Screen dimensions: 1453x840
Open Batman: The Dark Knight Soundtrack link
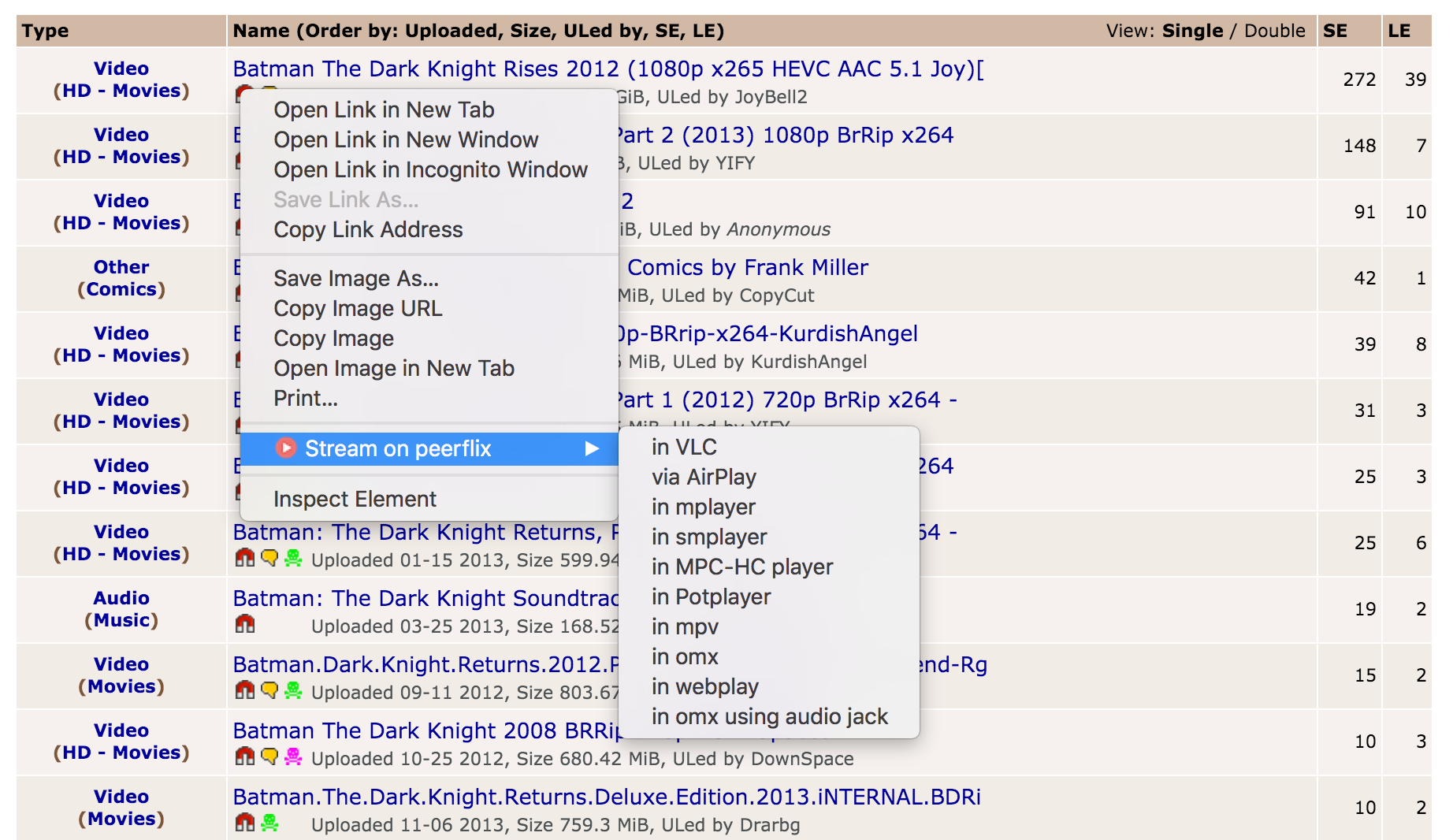click(x=426, y=599)
